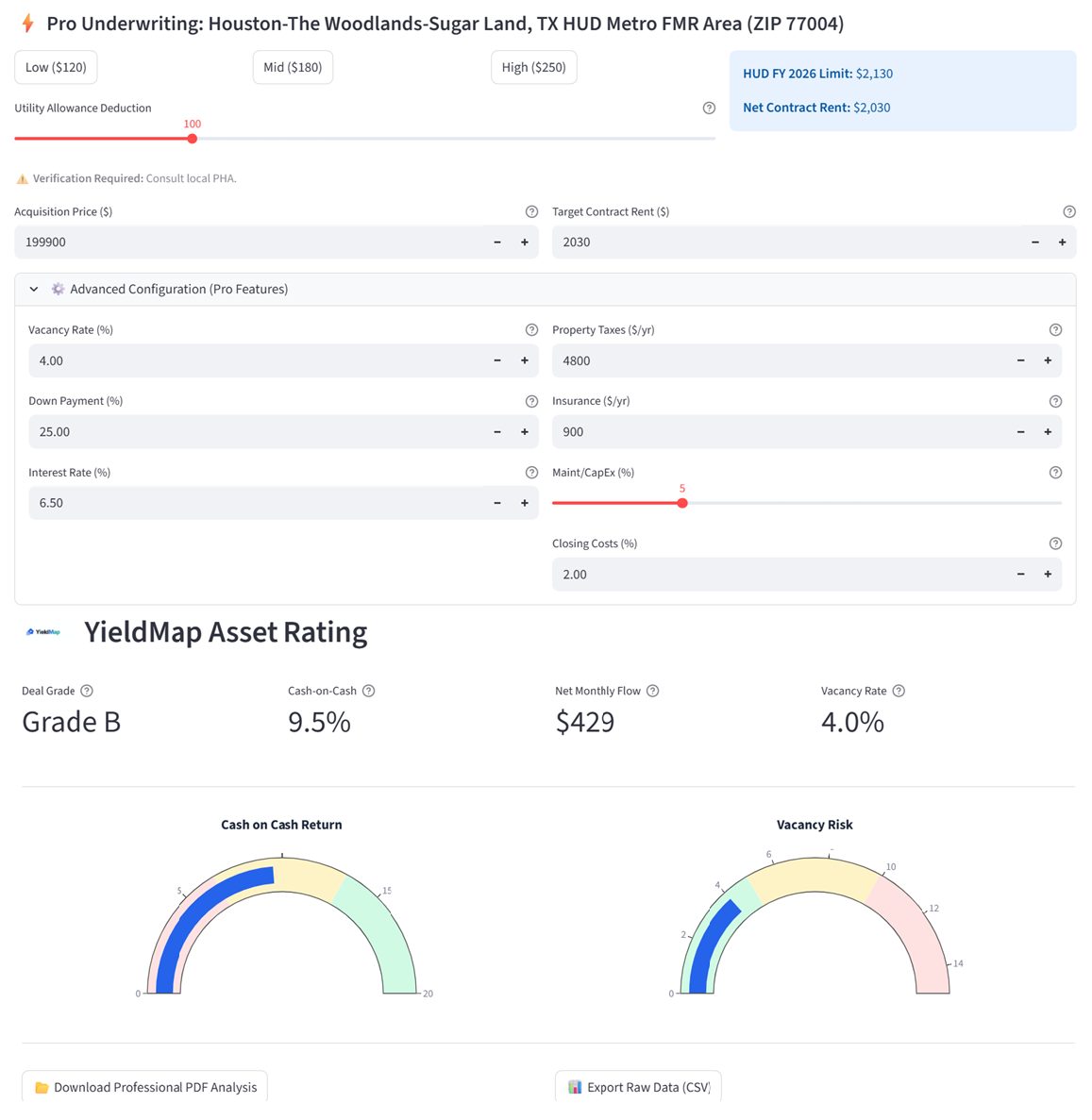
Task: Click help icon beside Deal Grade
Action: (x=87, y=691)
